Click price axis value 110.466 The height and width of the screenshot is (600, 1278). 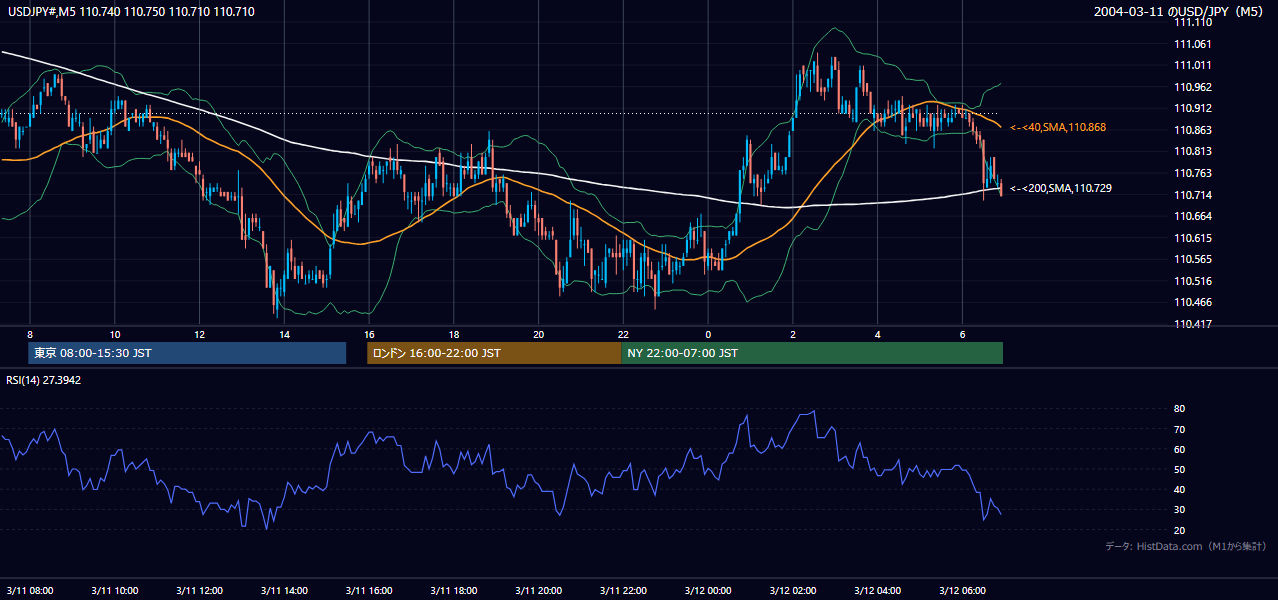(1192, 302)
